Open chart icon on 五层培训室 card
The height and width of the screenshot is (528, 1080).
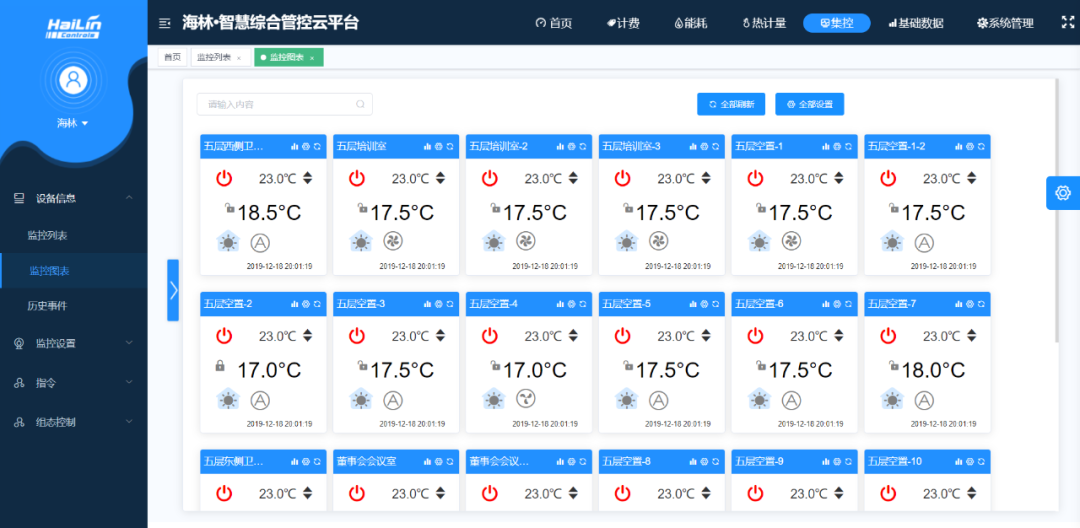point(427,147)
